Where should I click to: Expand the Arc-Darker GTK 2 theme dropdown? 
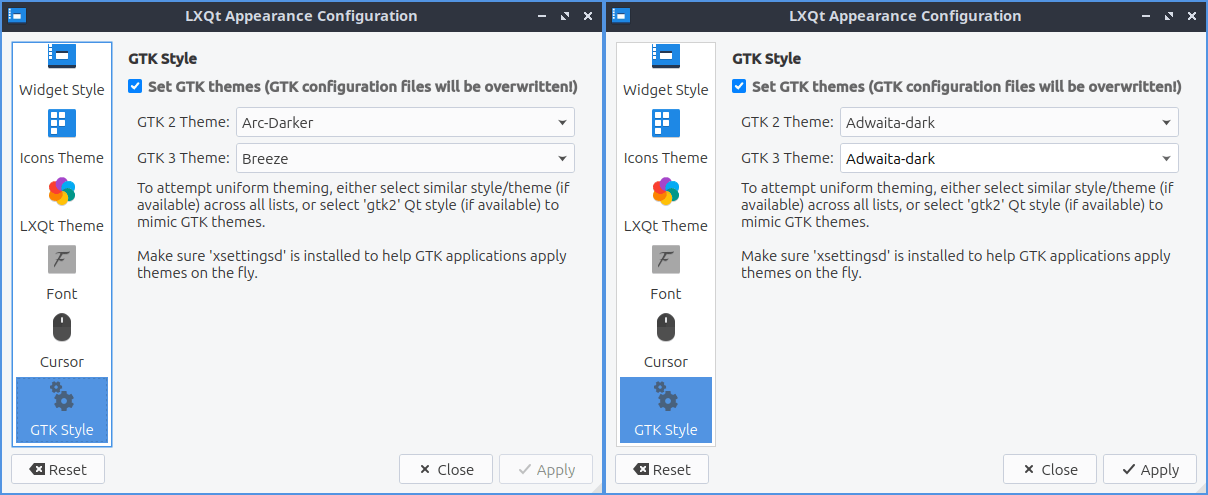click(x=405, y=123)
